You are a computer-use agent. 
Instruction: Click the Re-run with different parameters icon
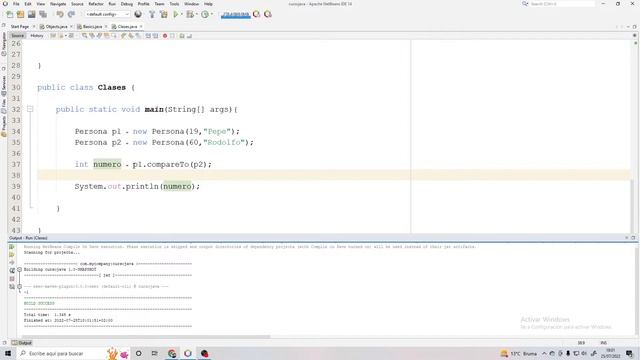point(11,255)
